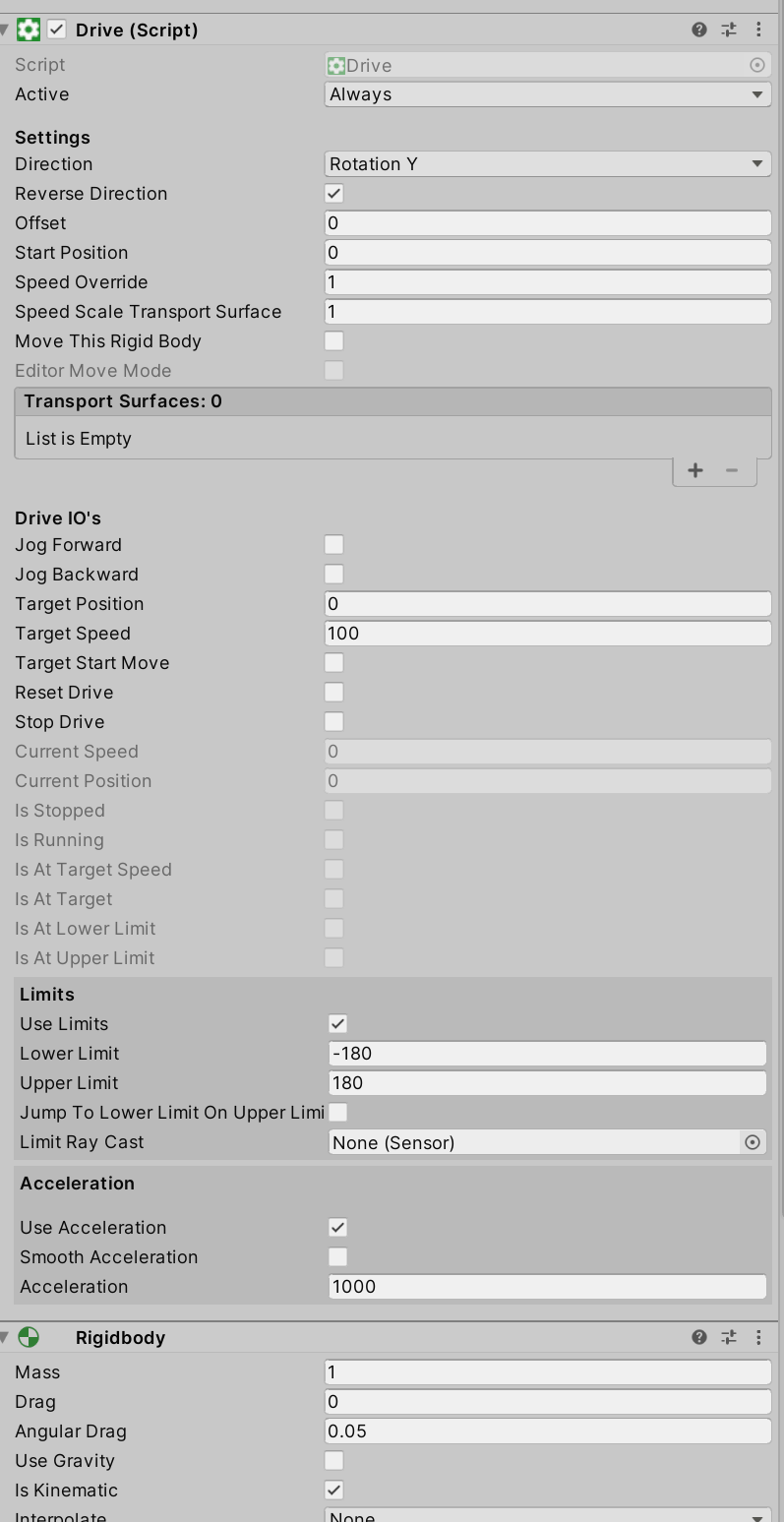Click the Target Speed input field
The height and width of the screenshot is (1522, 784).
(548, 634)
